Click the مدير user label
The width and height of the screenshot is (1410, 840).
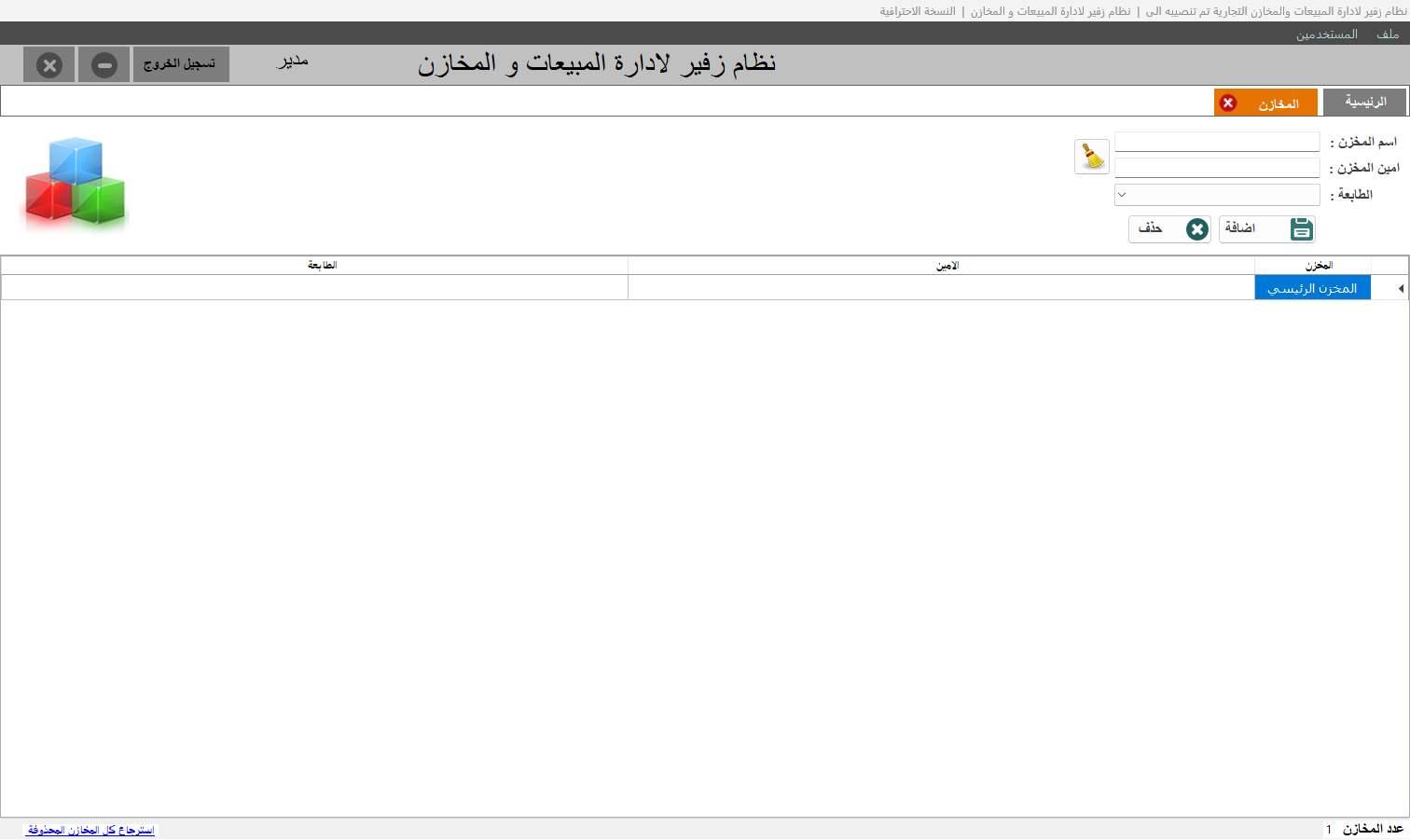(x=293, y=62)
